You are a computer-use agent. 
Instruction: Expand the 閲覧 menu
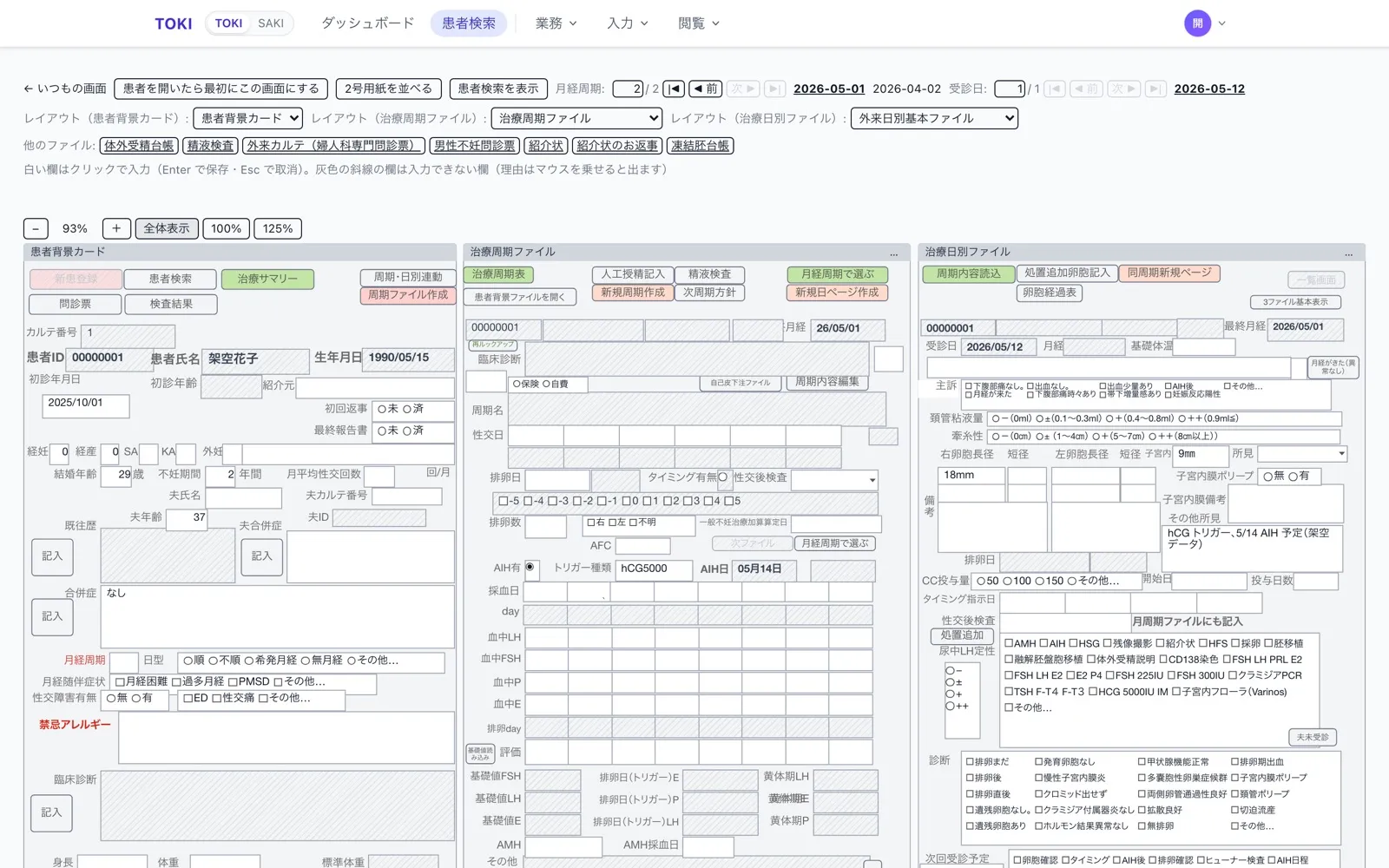[x=698, y=23]
